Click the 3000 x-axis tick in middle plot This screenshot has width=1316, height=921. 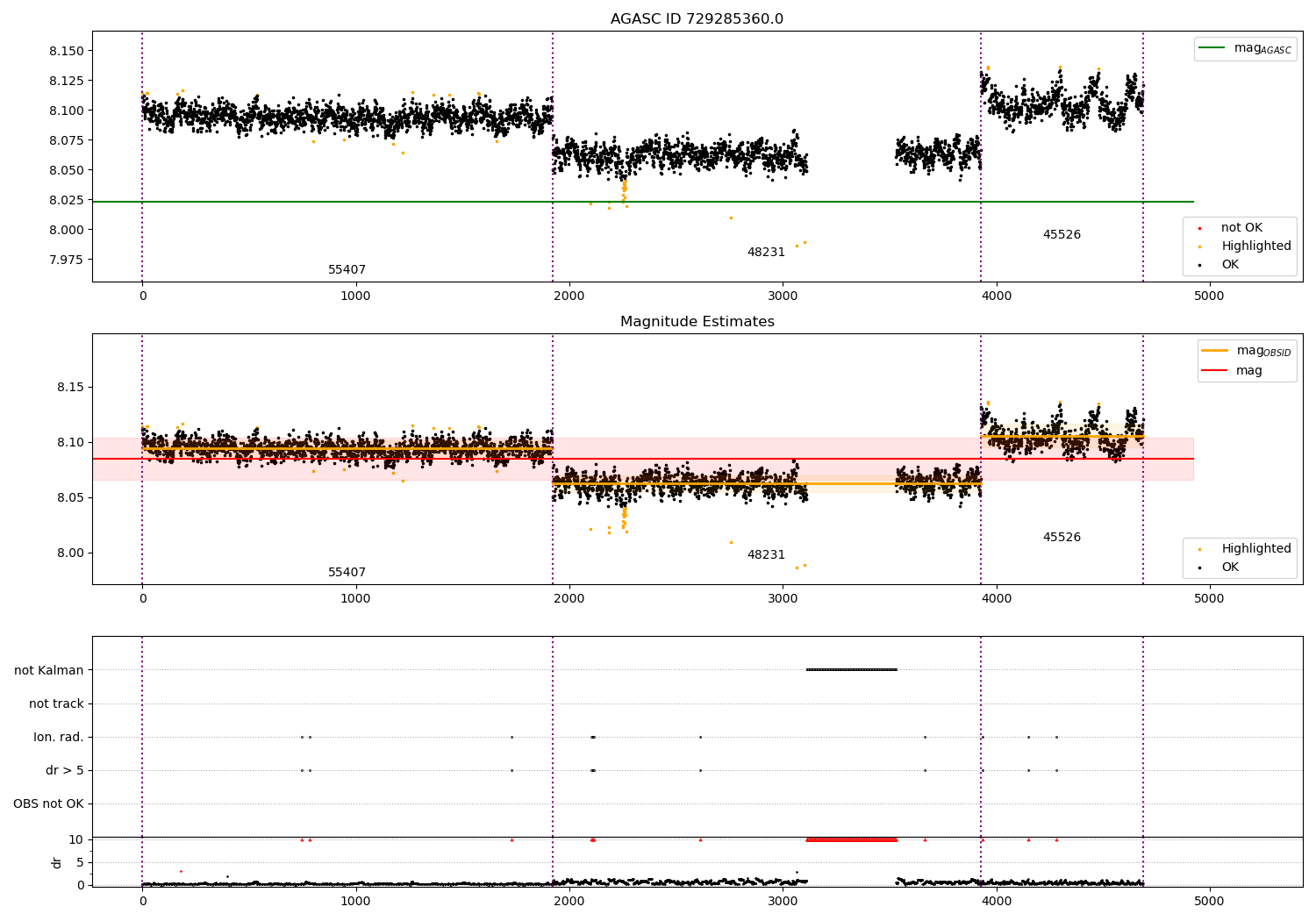coord(783,599)
